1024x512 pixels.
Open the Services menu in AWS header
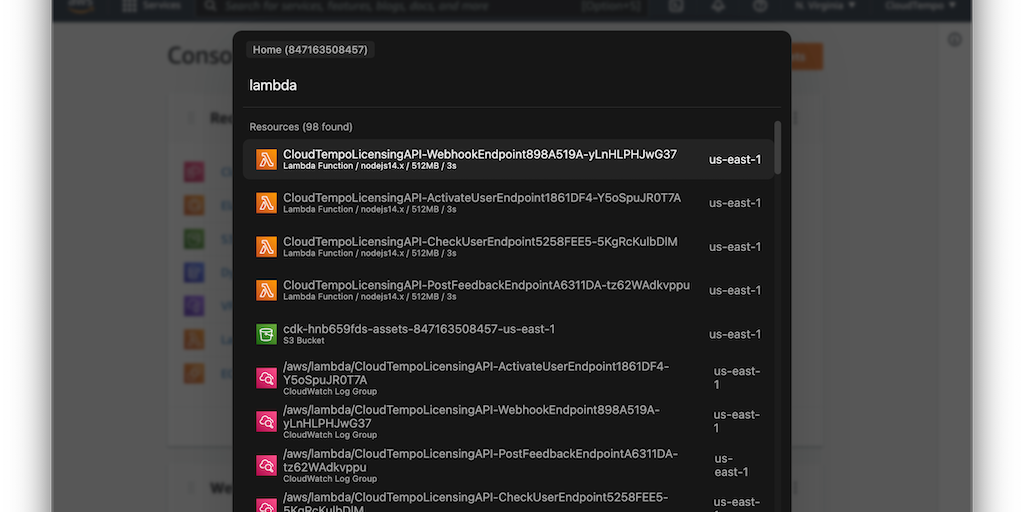(152, 6)
